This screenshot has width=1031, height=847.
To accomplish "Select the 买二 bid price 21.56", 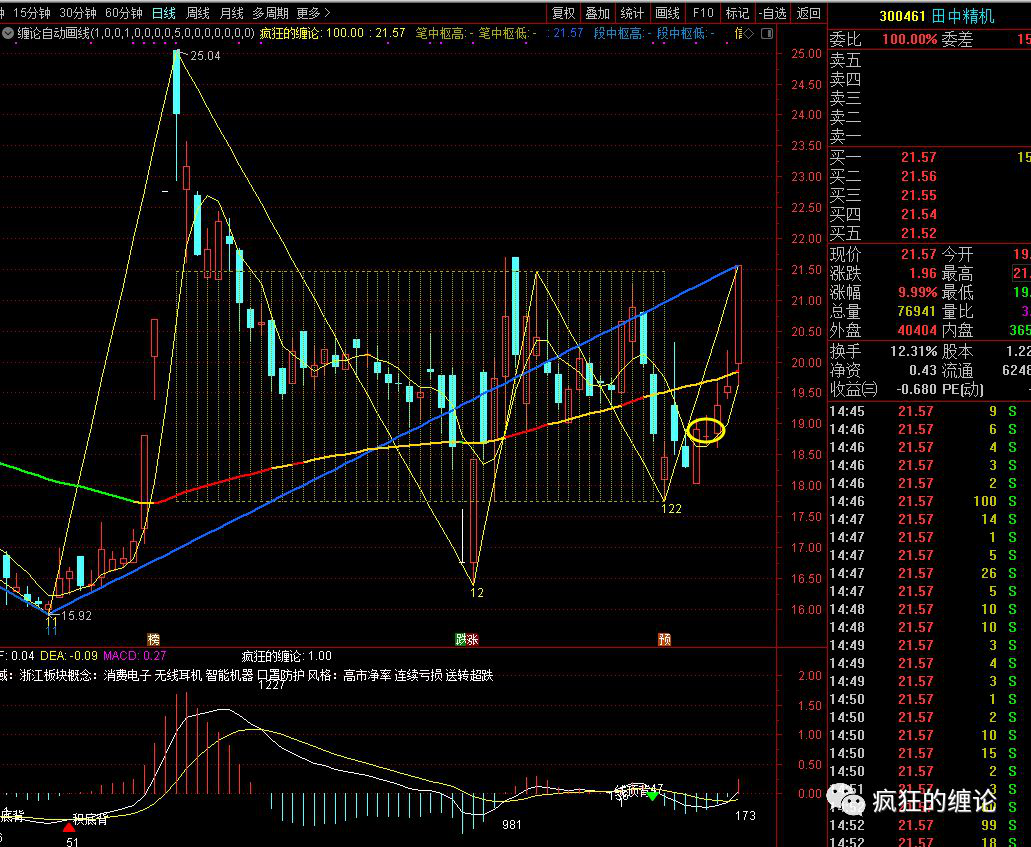I will point(919,176).
